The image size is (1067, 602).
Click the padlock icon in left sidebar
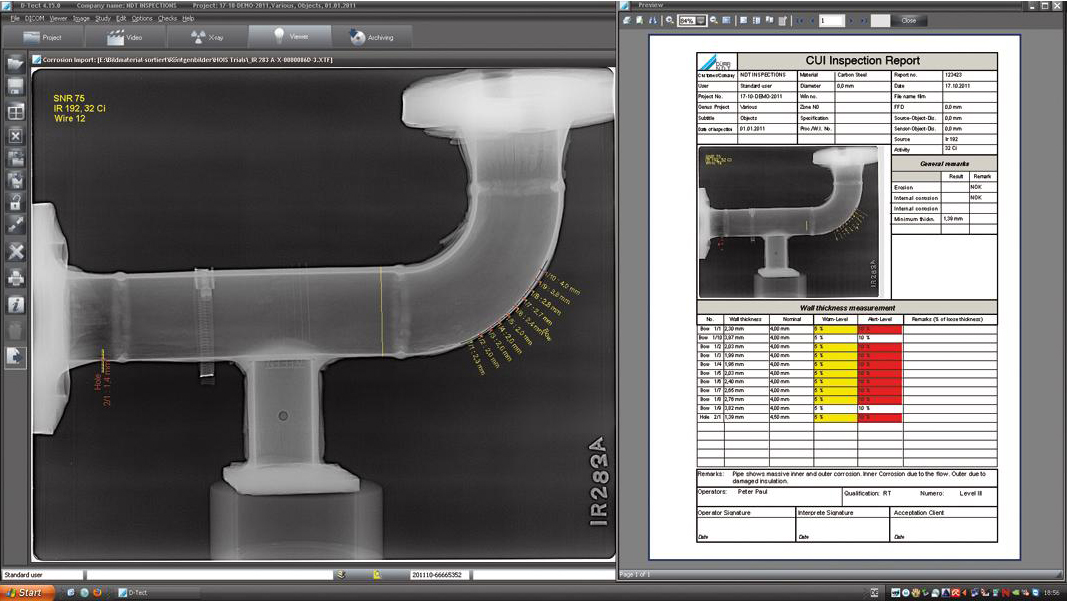click(x=15, y=203)
